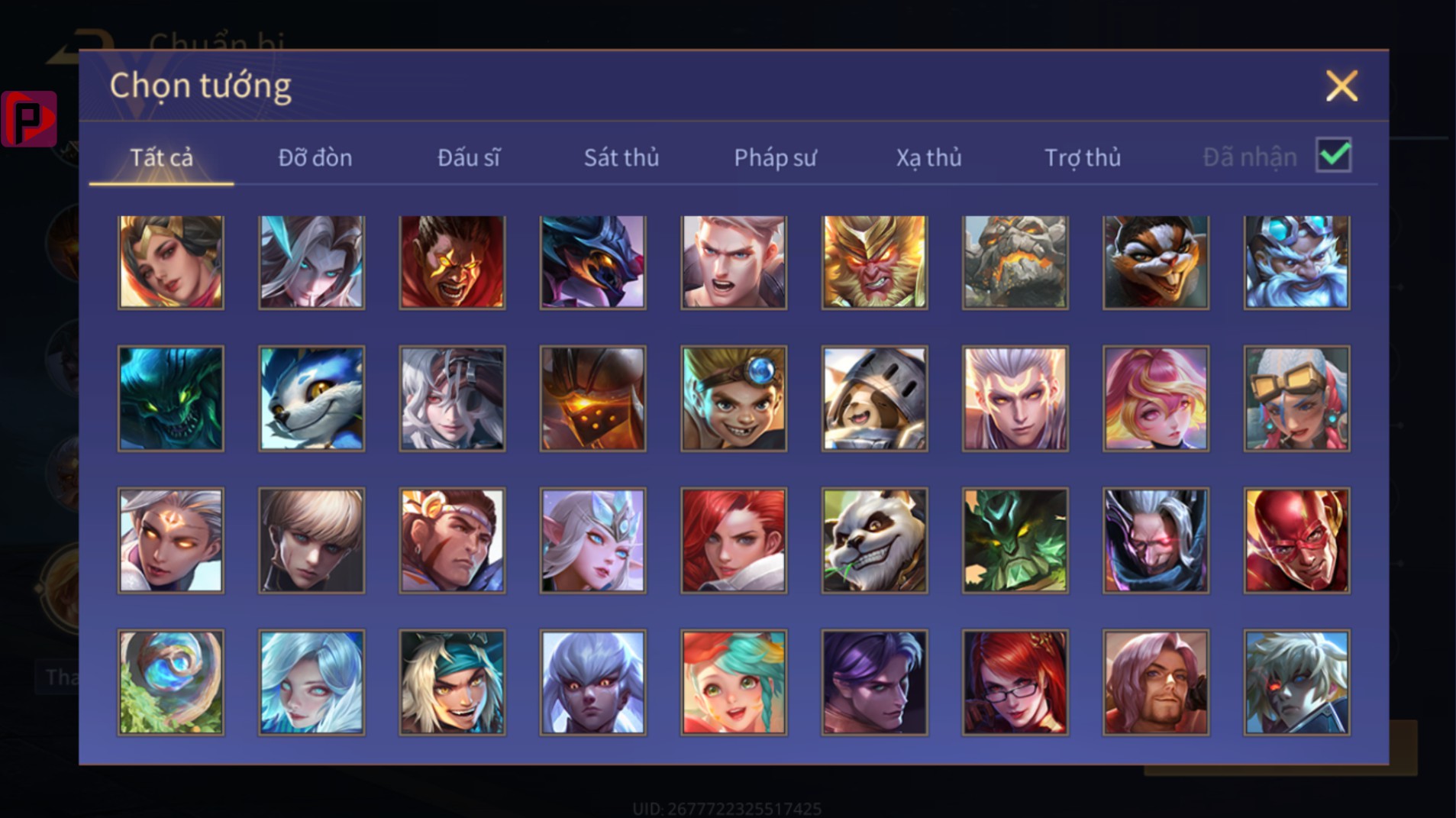The height and width of the screenshot is (818, 1456).
Task: Toggle the Đã nhận checkbox
Action: [x=1334, y=156]
